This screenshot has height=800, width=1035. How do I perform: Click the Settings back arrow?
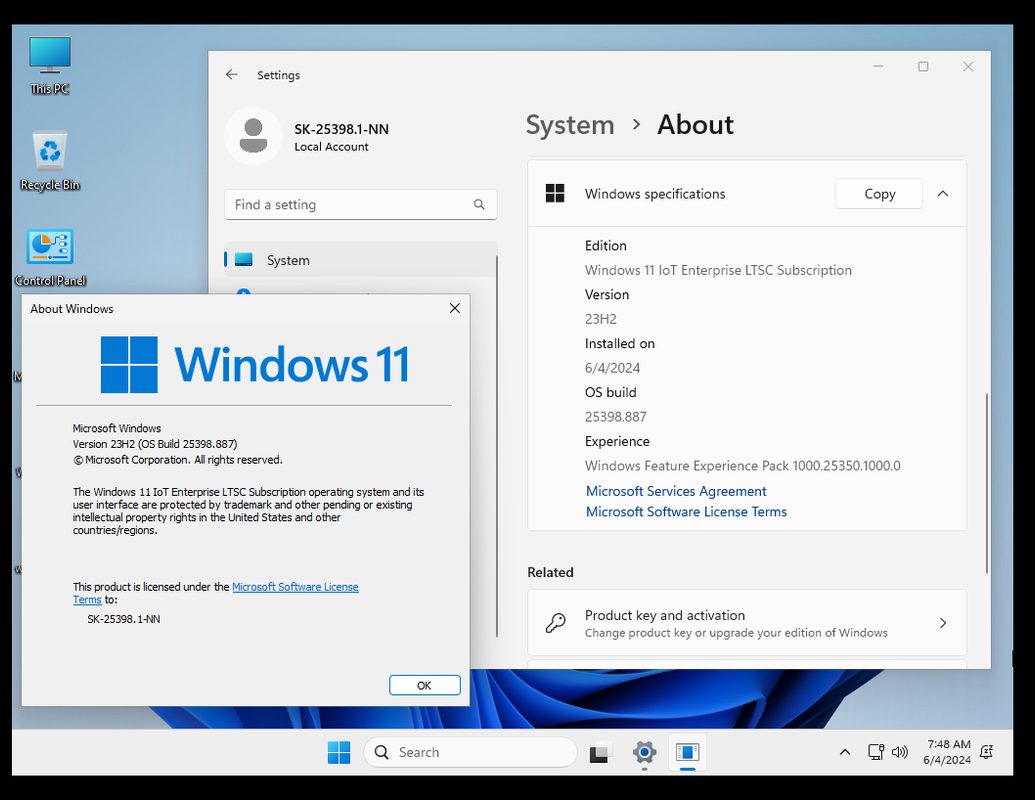click(x=232, y=75)
